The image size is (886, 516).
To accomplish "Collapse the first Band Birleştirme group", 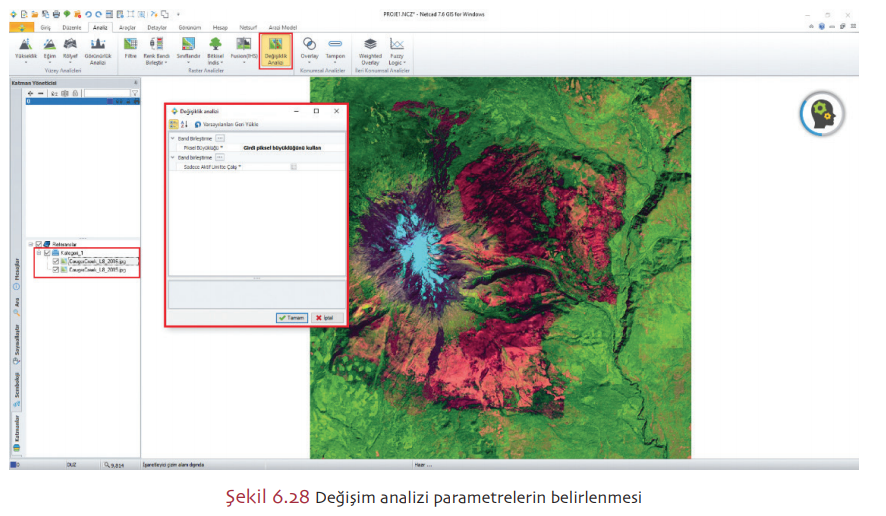I will click(x=172, y=137).
